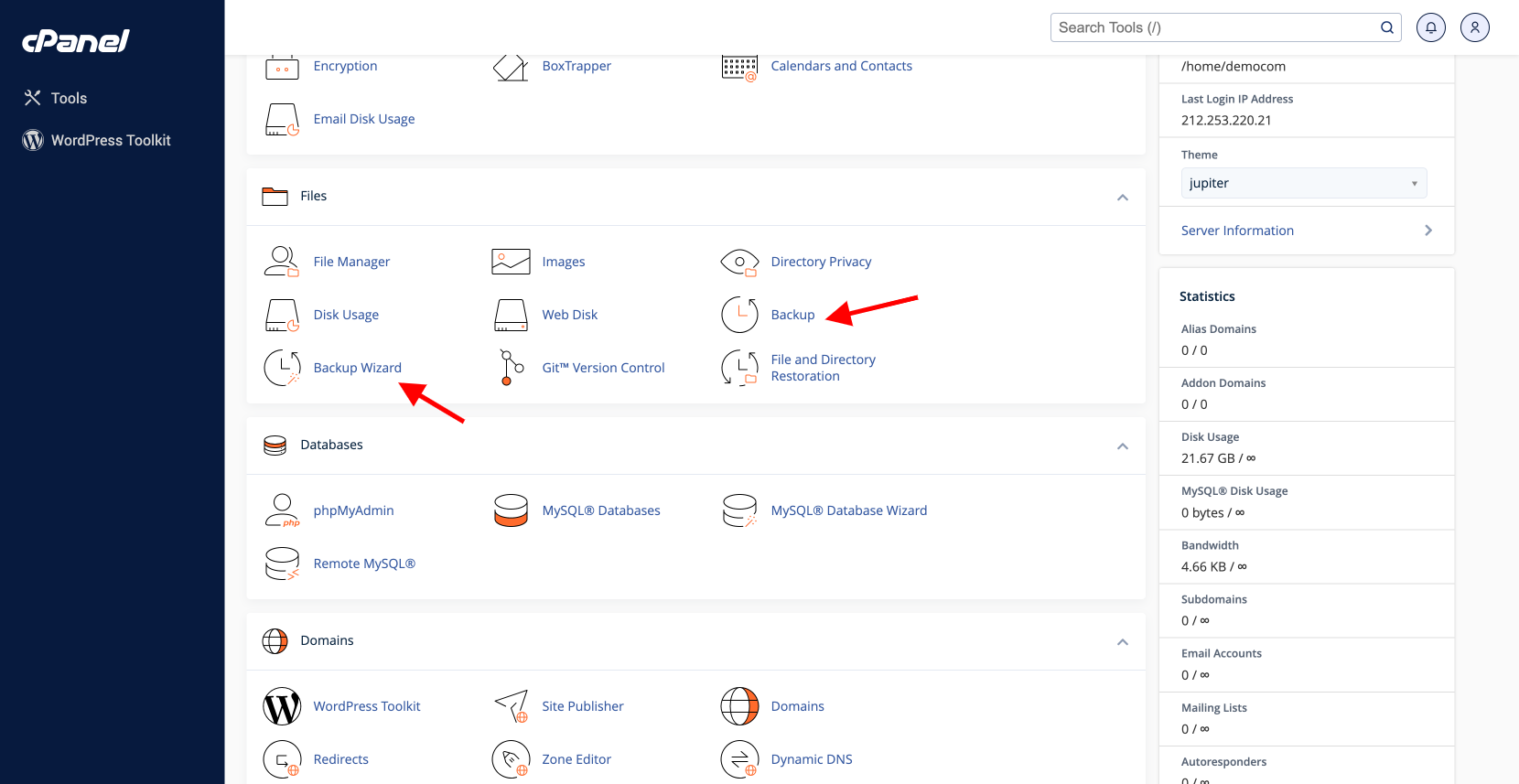
Task: Open the File Manager link
Action: click(x=351, y=262)
